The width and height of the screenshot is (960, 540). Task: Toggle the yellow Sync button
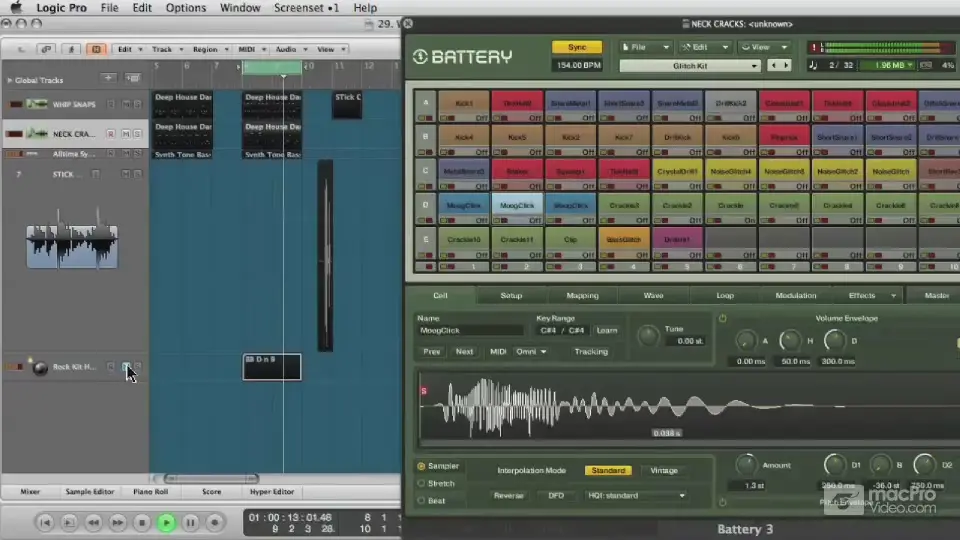[x=577, y=47]
